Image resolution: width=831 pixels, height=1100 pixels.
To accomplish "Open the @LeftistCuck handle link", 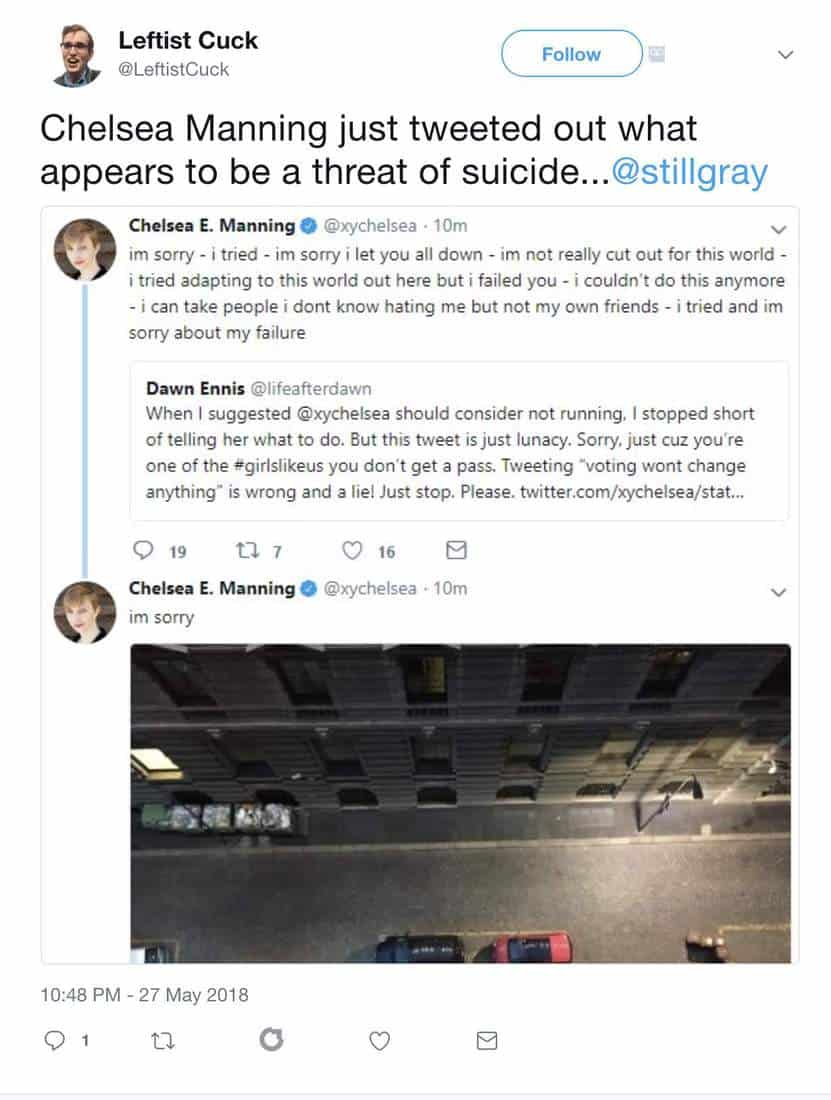I will (173, 69).
